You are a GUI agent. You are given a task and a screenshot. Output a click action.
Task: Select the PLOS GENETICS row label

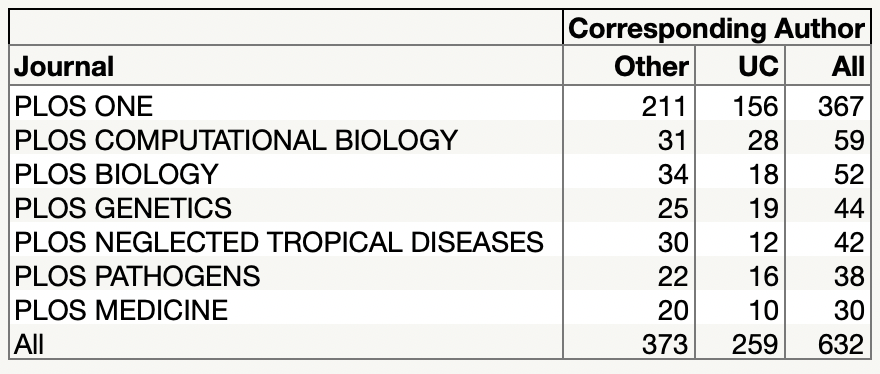[x=122, y=208]
